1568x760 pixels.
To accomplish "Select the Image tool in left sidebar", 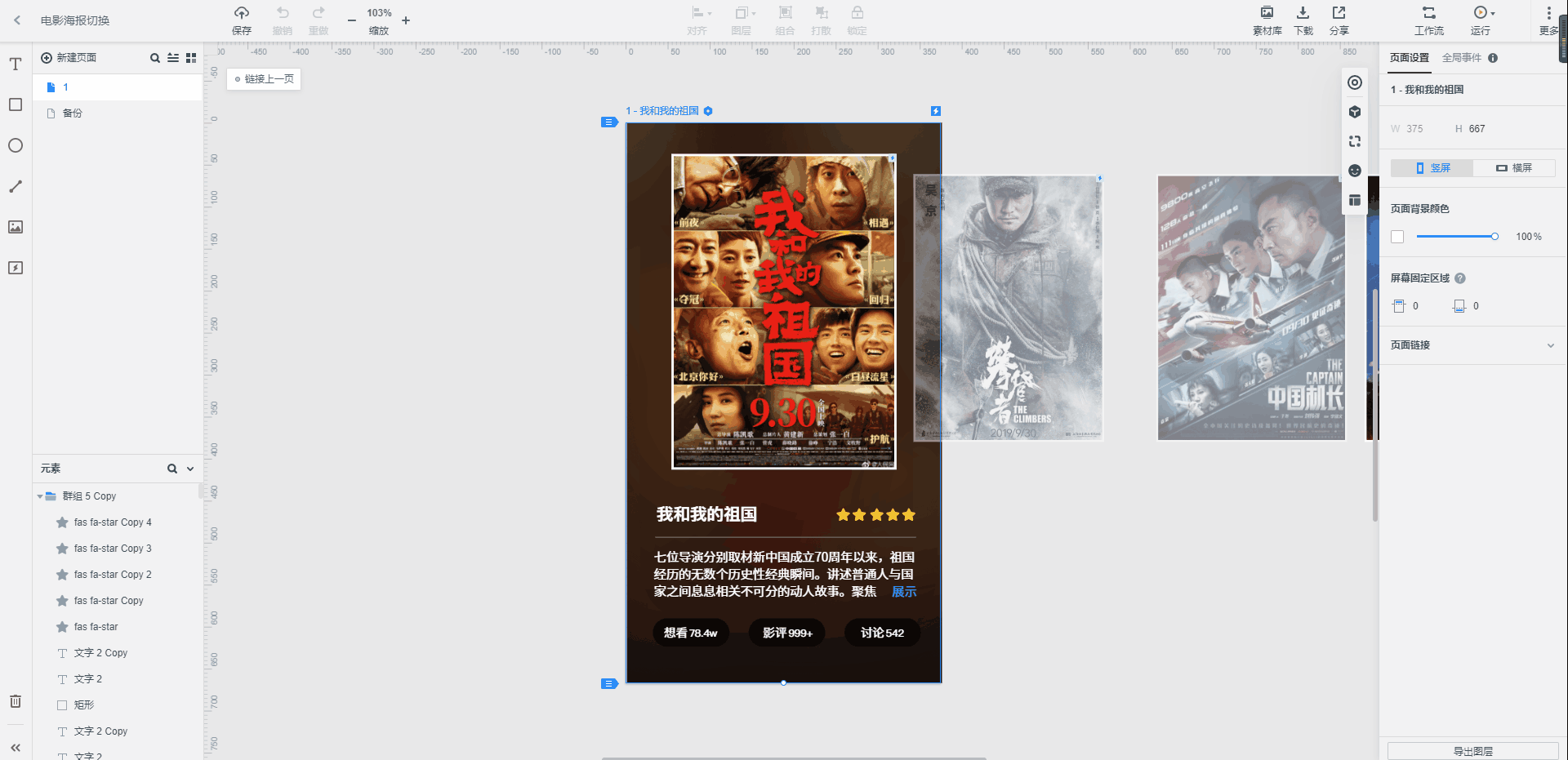I will point(16,227).
